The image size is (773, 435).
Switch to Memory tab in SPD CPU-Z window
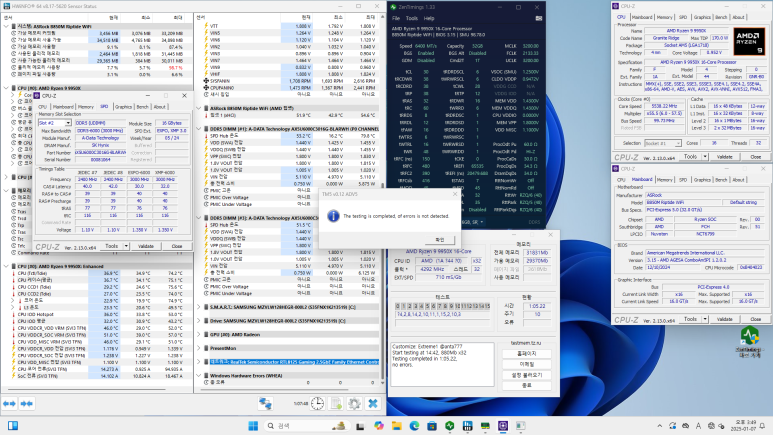(86, 107)
